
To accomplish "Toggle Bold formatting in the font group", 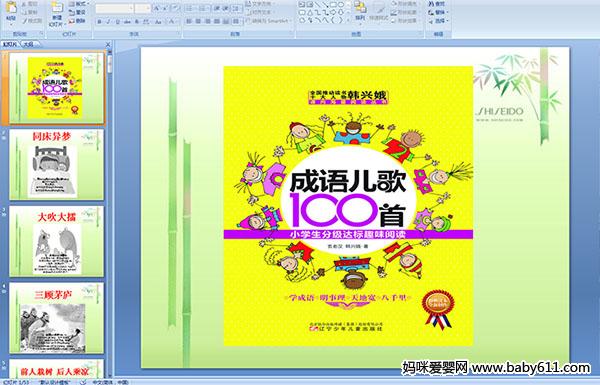I will (99, 21).
